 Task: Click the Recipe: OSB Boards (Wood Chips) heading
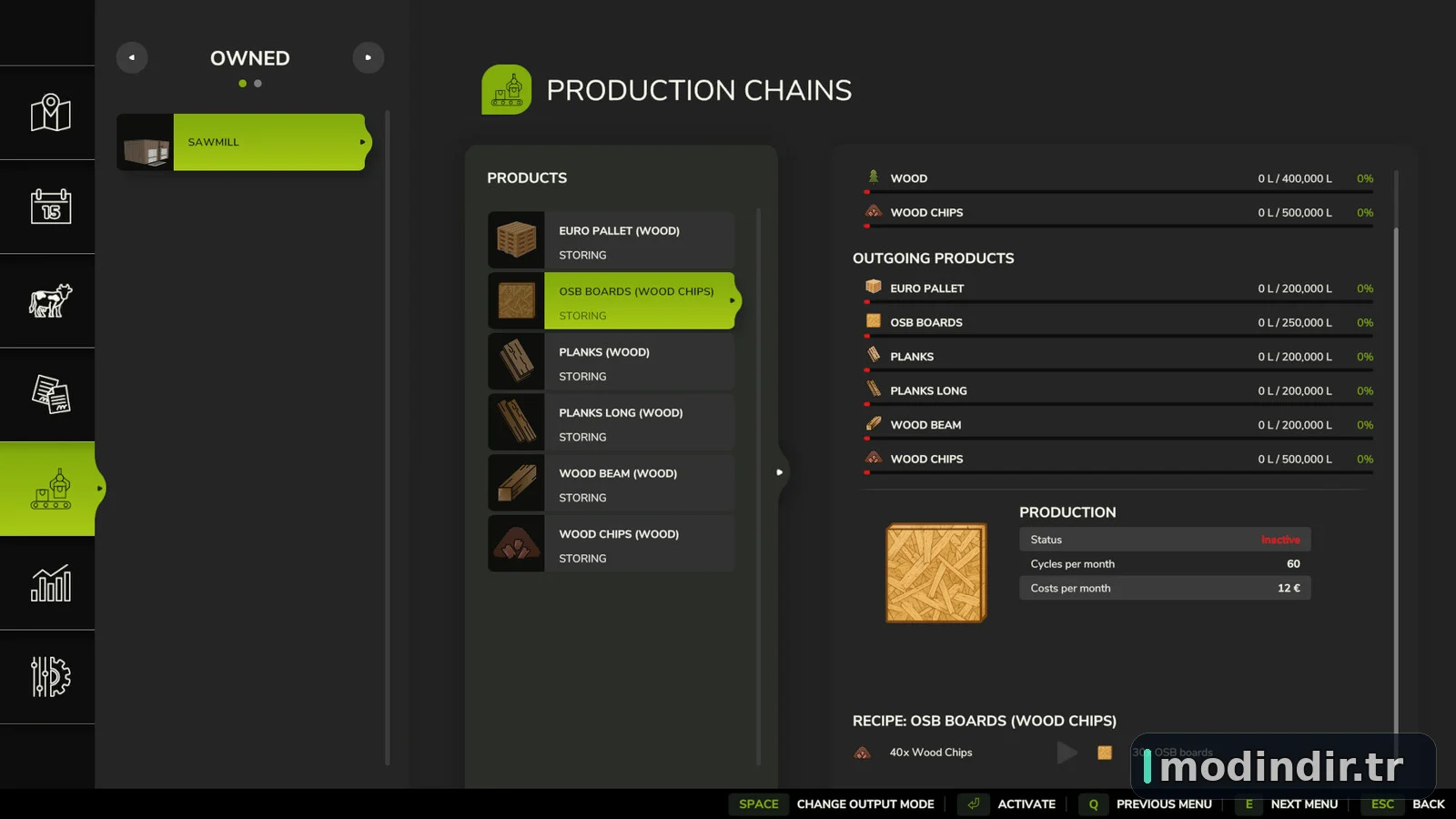coord(985,721)
